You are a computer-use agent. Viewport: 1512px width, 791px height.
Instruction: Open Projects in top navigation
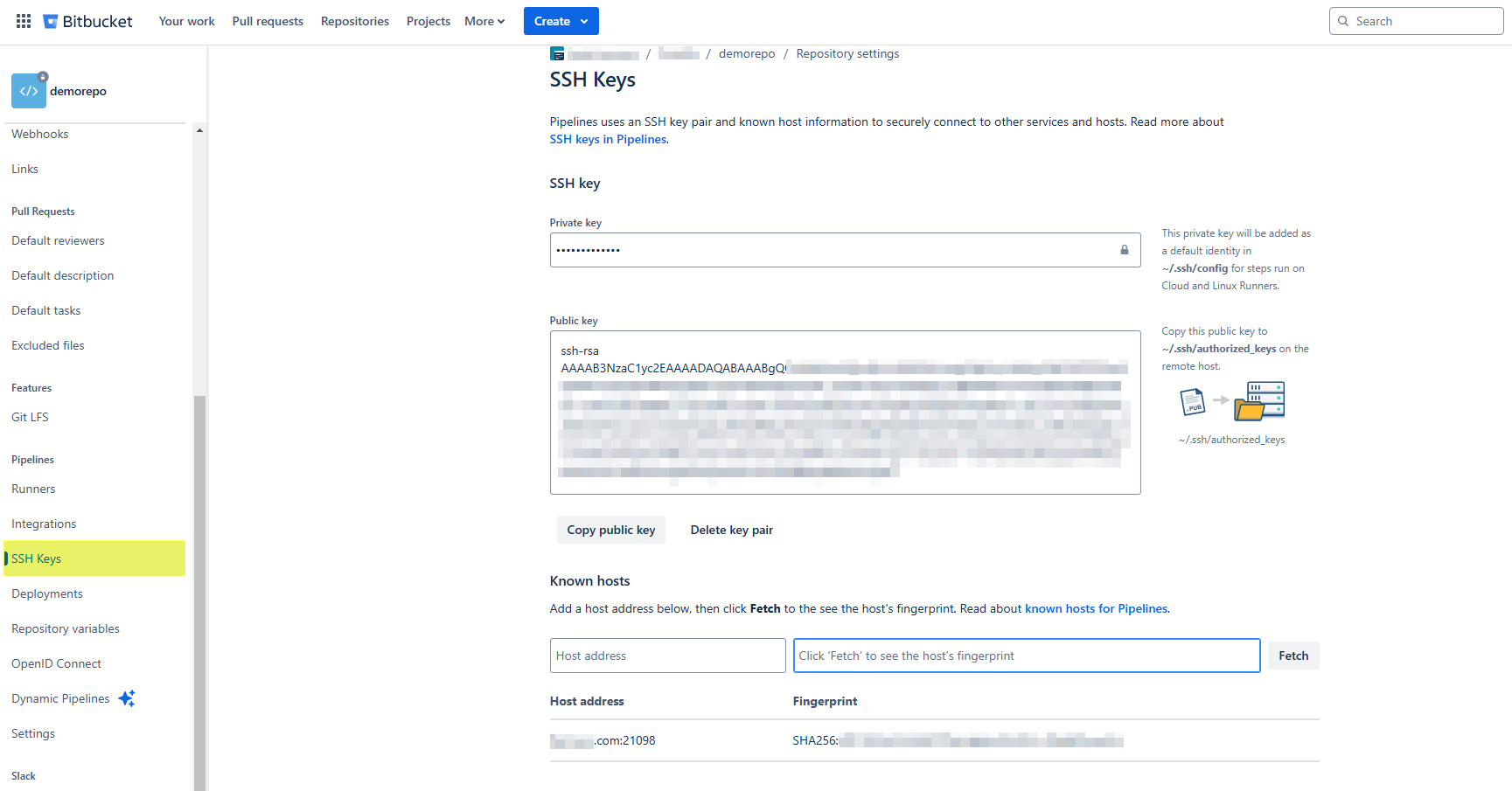(x=429, y=21)
